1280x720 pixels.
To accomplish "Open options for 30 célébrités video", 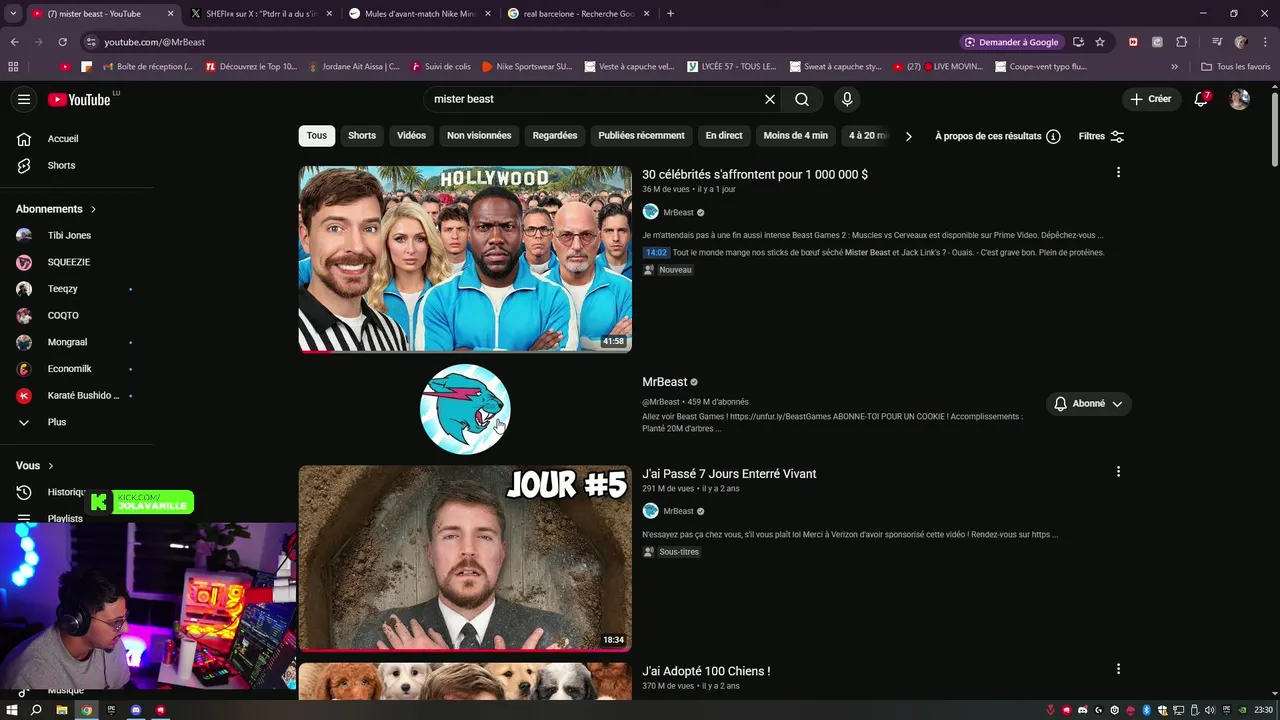I will click(1118, 172).
